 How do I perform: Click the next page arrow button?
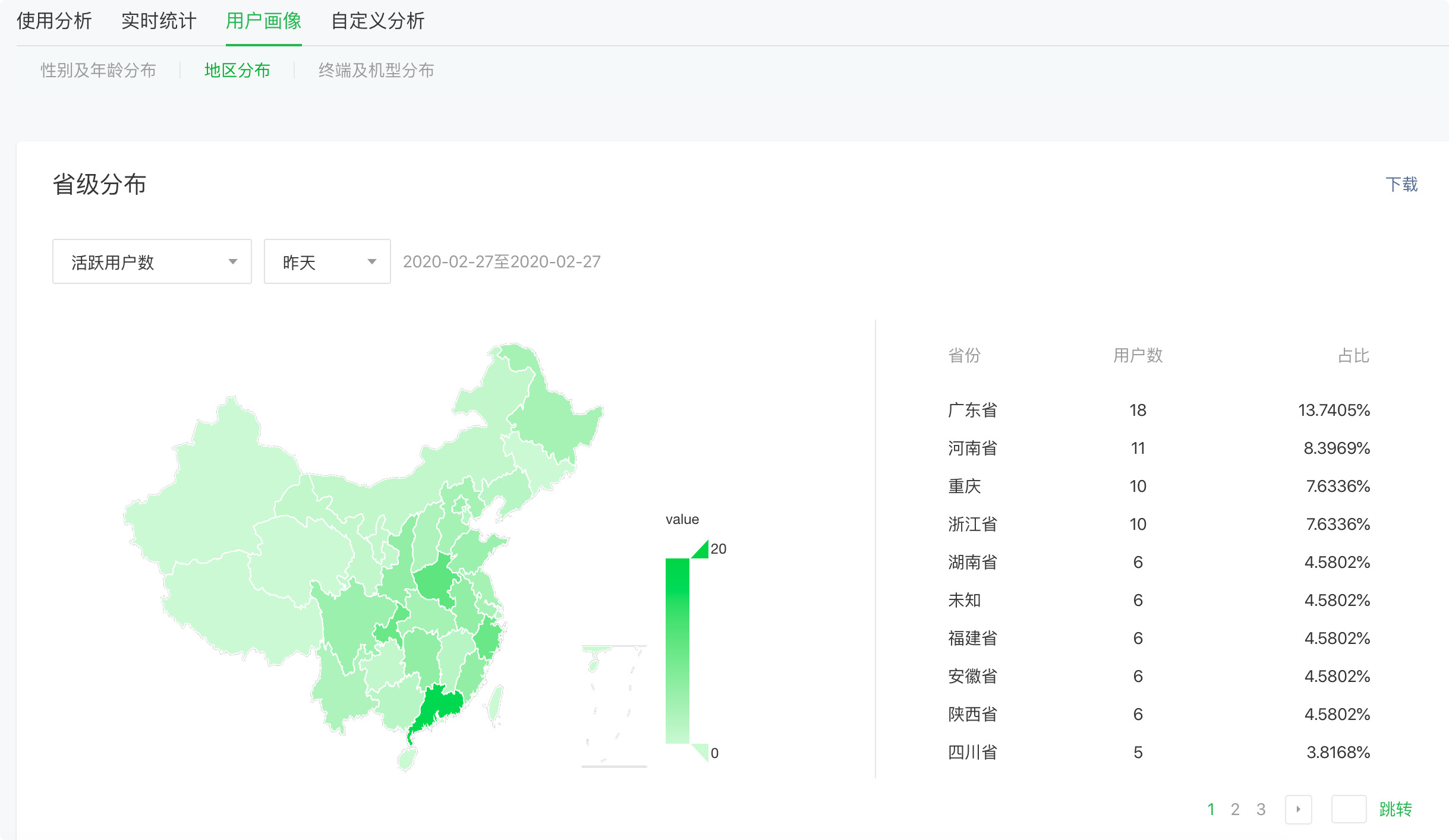[x=1298, y=809]
